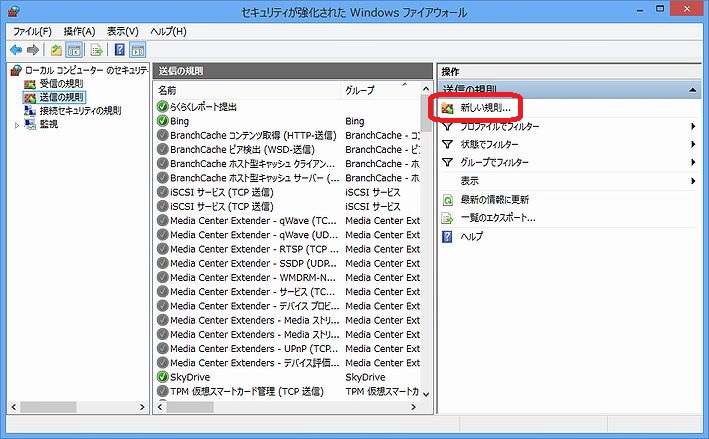
Task: Click the up-one-level folder toolbar icon
Action: coord(56,50)
